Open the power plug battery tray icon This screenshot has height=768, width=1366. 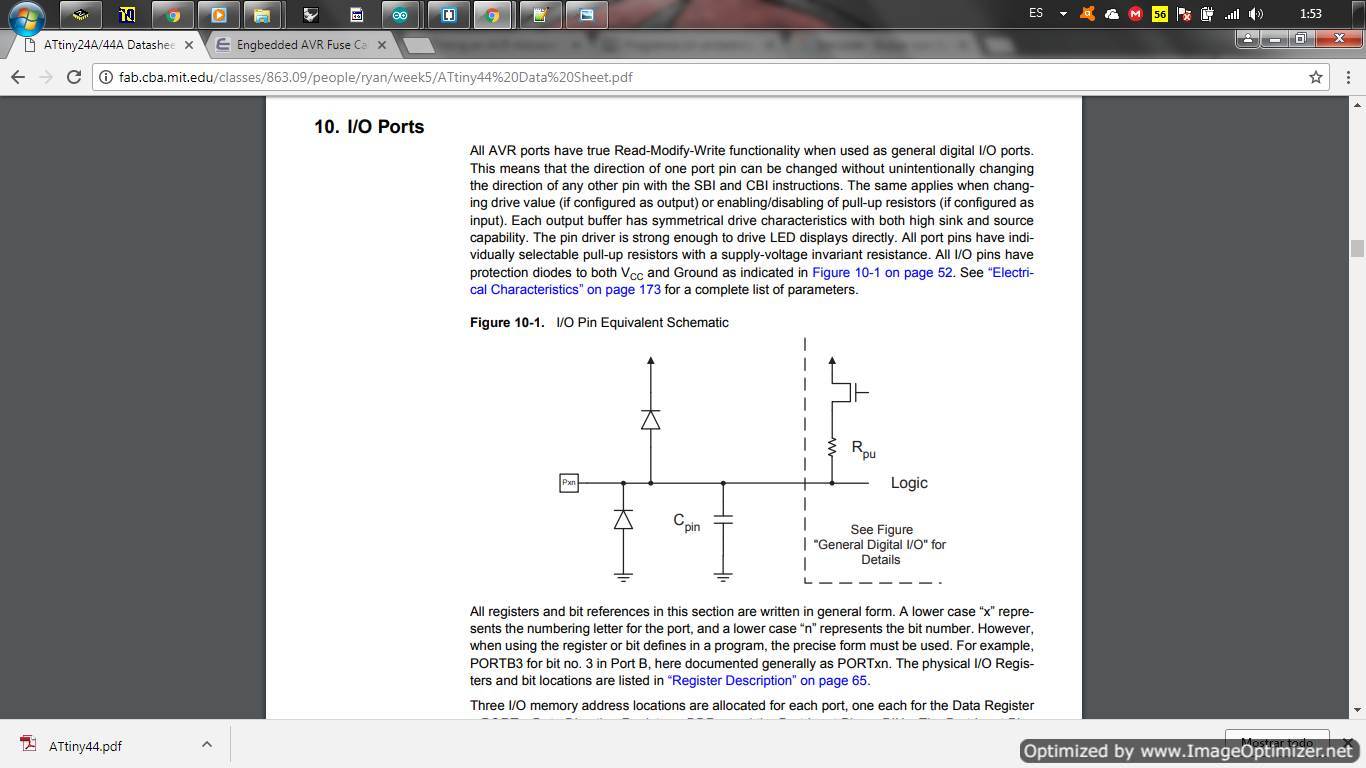click(1208, 14)
